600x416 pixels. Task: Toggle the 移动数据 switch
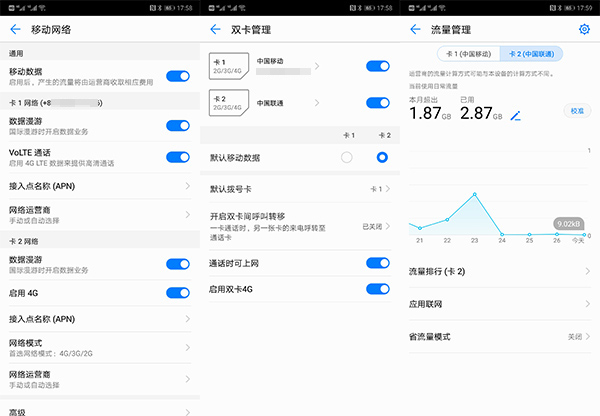pos(177,76)
